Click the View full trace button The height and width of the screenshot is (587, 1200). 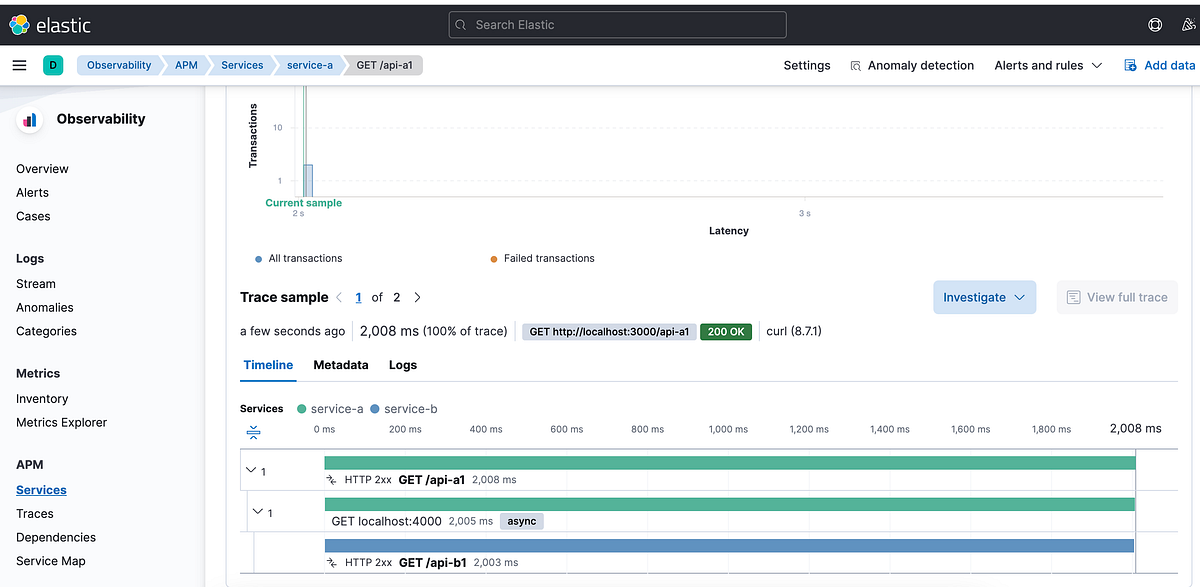pos(1117,297)
